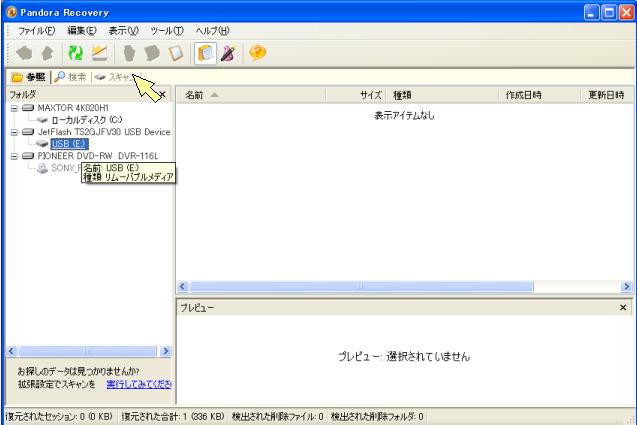The height and width of the screenshot is (425, 637).
Task: Open the ヘルプ(H) menu
Action: tap(212, 30)
